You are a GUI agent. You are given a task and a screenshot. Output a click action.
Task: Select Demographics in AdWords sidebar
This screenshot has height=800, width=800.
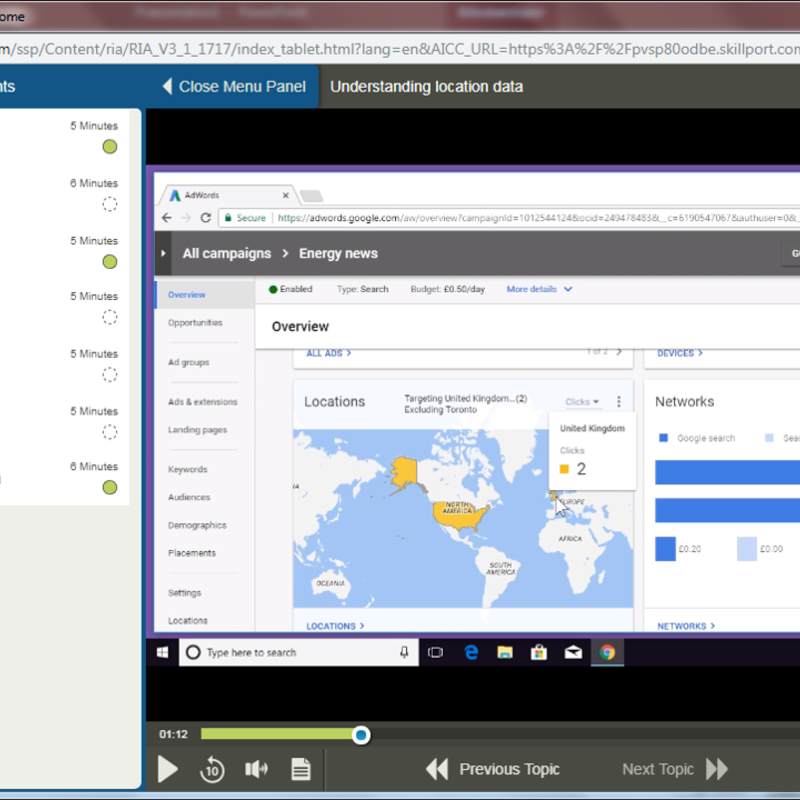(197, 526)
